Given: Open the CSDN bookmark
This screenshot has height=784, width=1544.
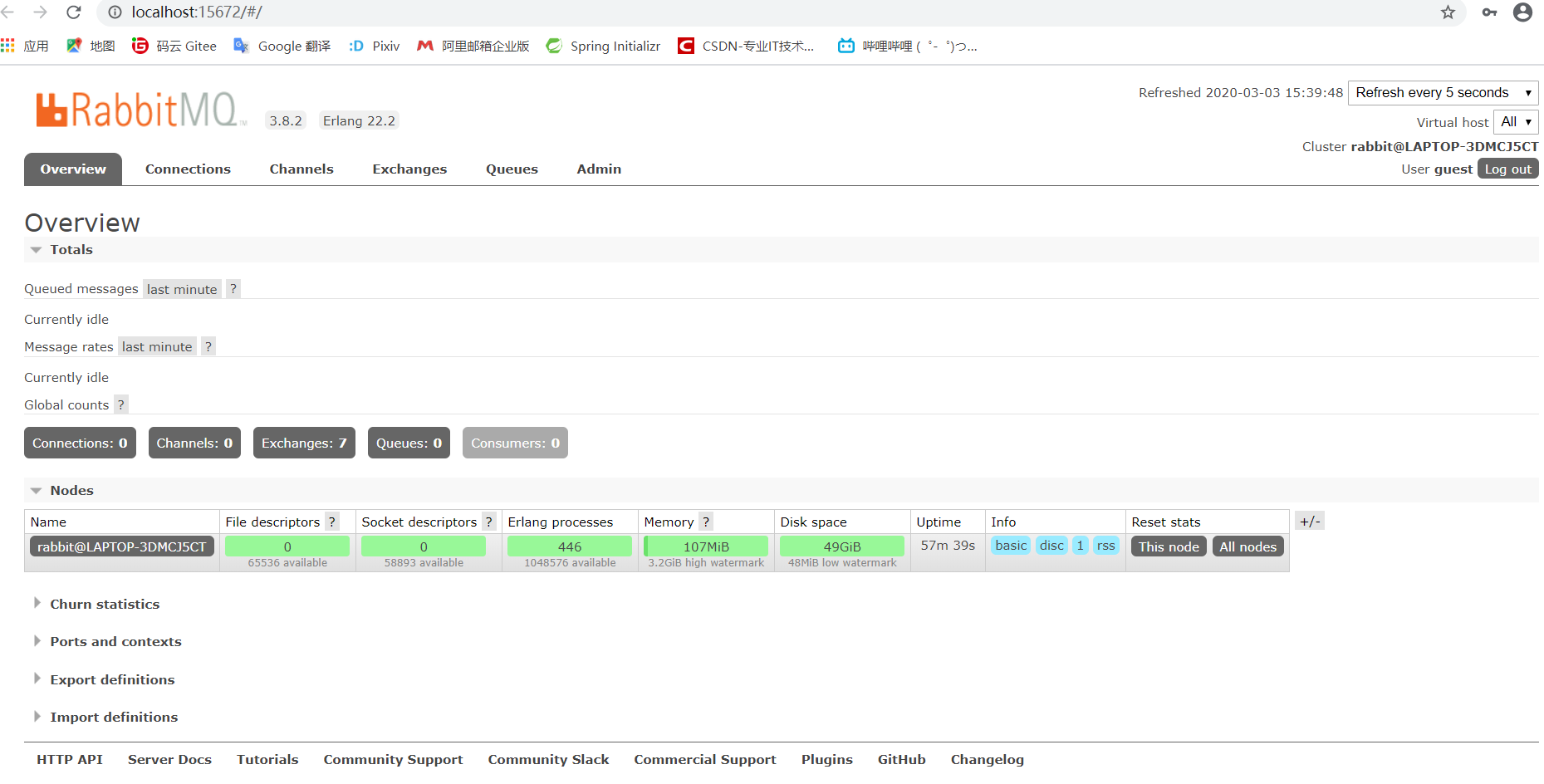Looking at the screenshot, I should [746, 46].
